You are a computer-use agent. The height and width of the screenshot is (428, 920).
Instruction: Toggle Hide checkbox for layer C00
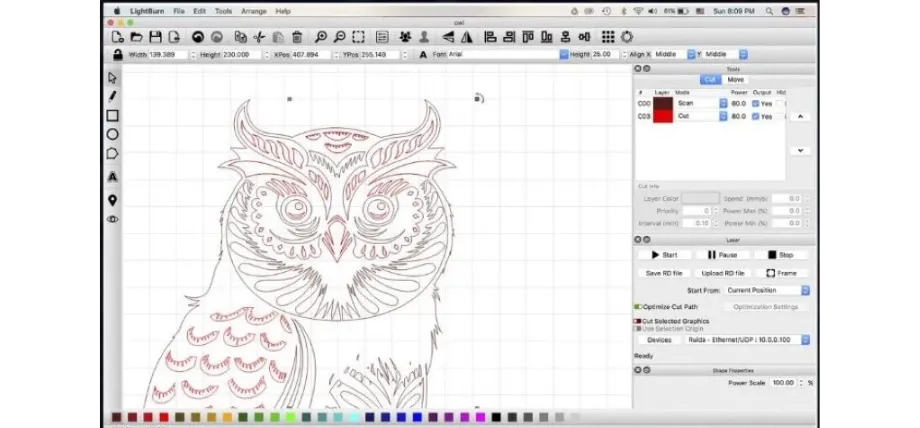[x=779, y=103]
